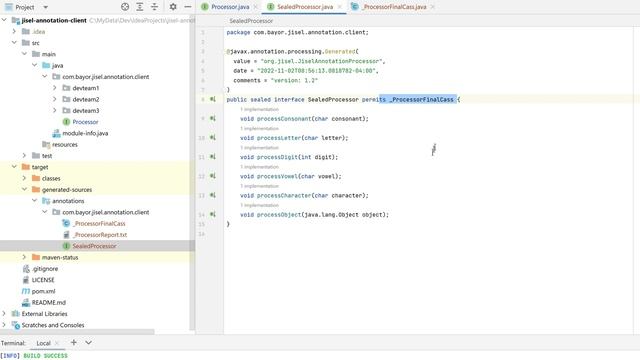Click the Project tree vertical scrollbar
640x360 pixels.
[192, 171]
